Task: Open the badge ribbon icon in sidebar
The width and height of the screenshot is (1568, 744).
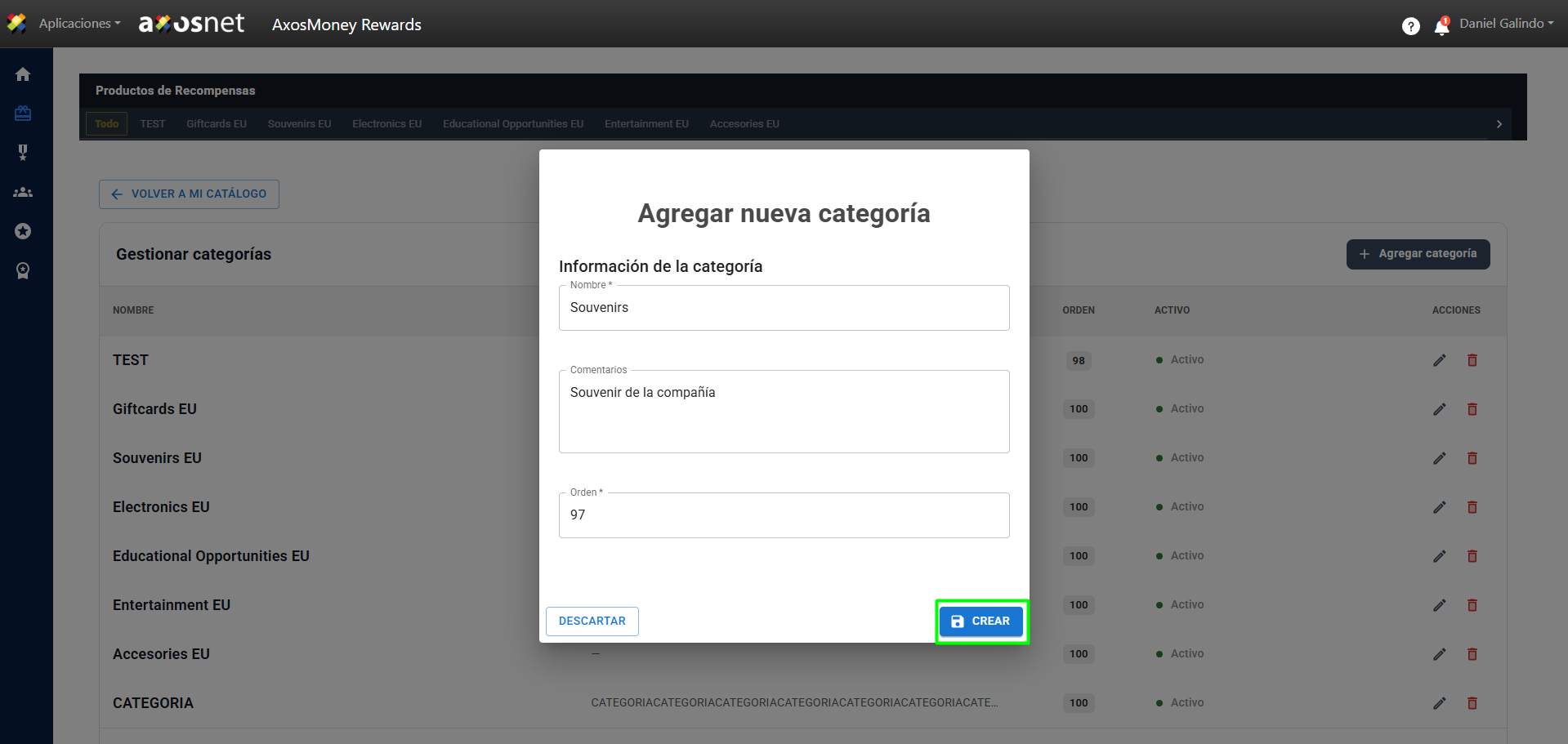Action: (x=23, y=270)
